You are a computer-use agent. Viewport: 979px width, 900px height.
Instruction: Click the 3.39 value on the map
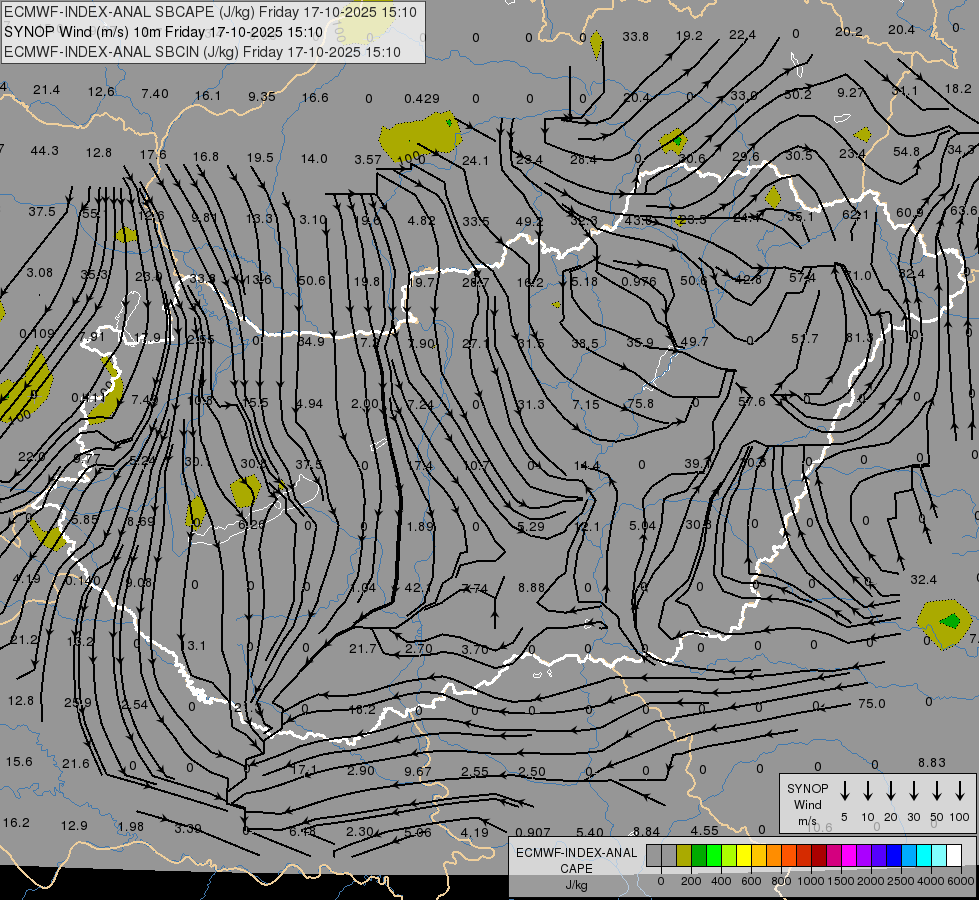(x=187, y=828)
